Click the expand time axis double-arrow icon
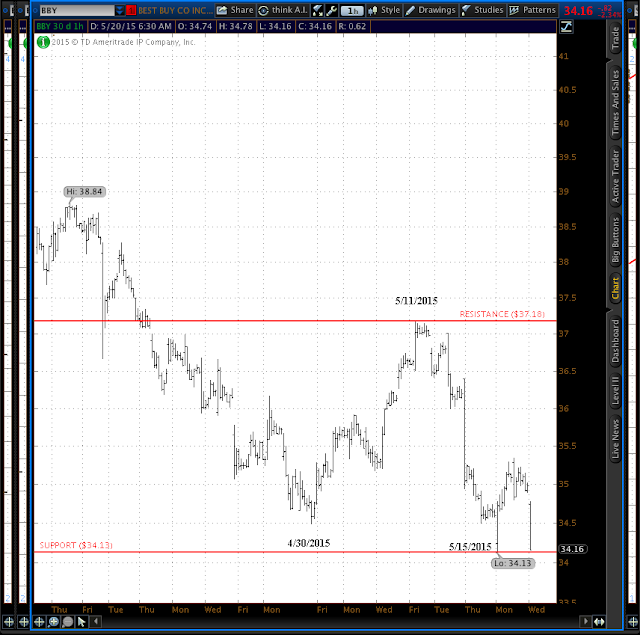 point(599,622)
